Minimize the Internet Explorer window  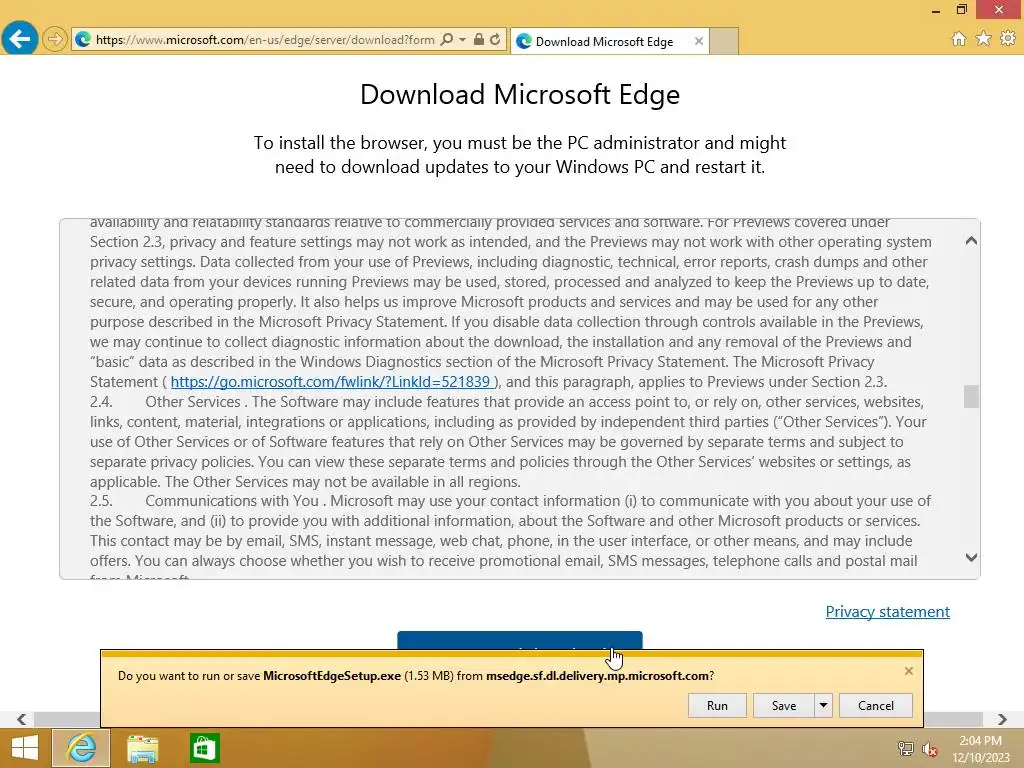[936, 10]
